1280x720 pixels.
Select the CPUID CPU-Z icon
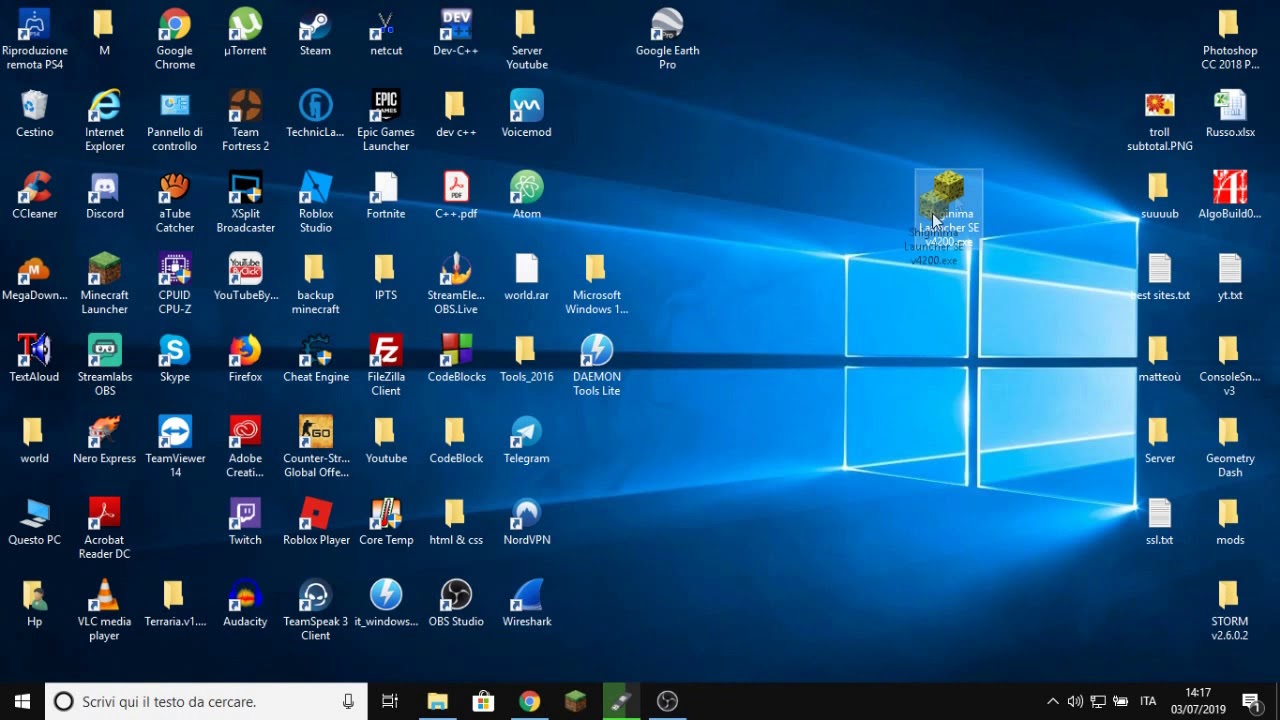click(x=175, y=285)
